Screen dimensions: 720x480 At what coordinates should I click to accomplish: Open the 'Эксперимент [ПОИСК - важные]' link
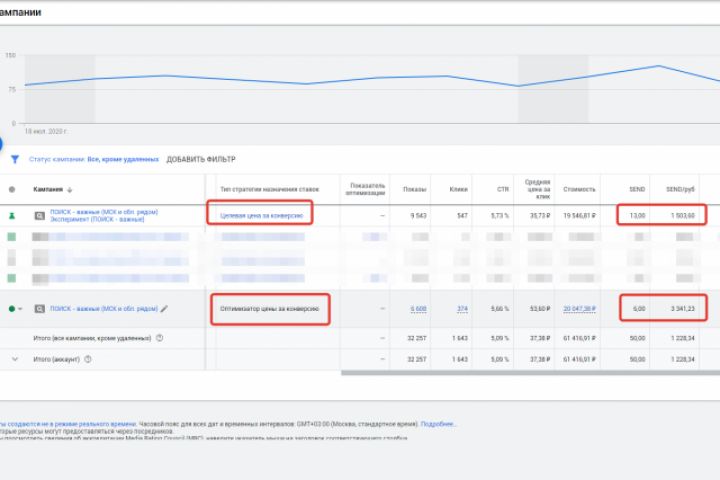coord(97,220)
